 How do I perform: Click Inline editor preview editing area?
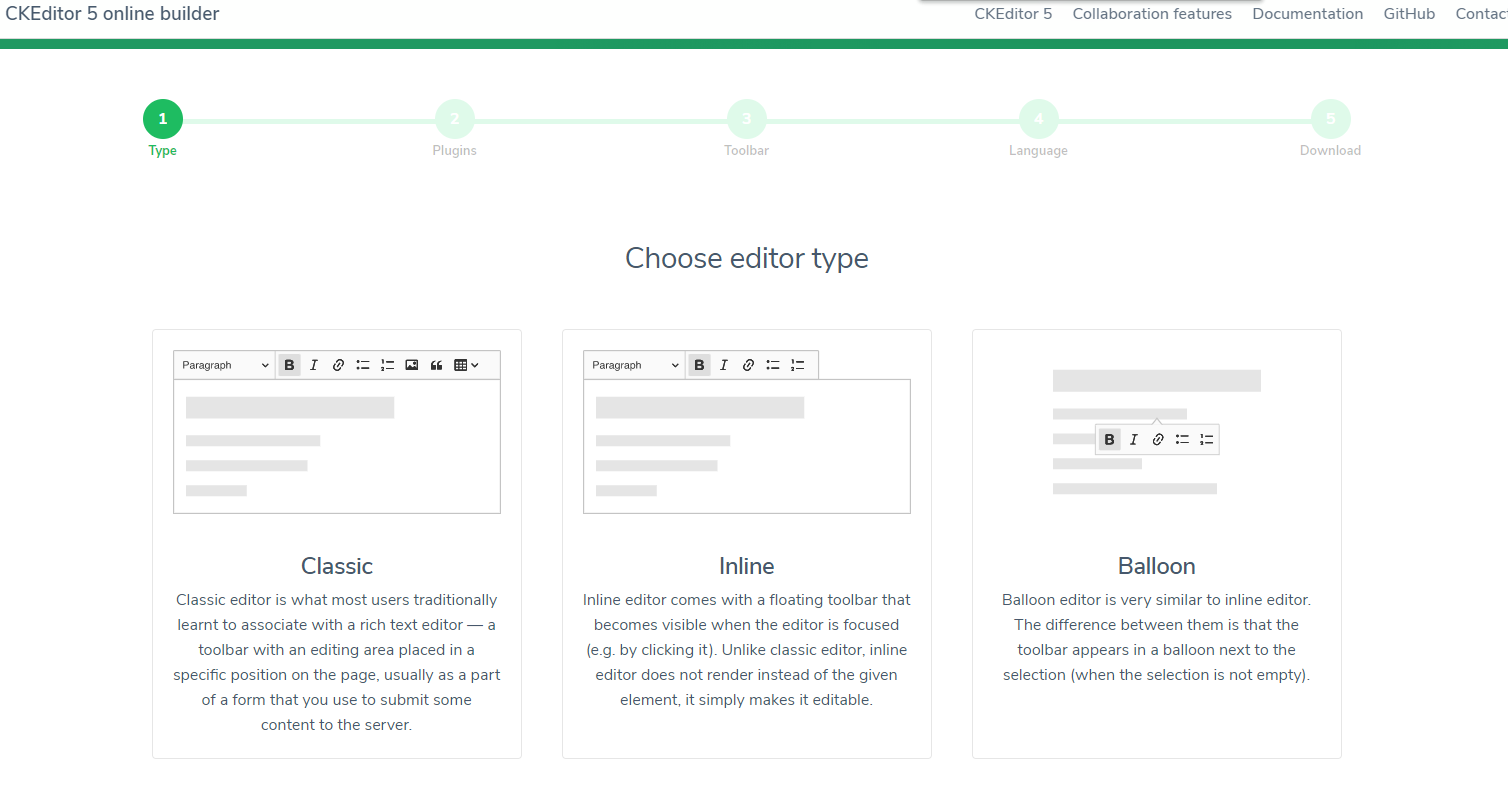click(x=747, y=446)
